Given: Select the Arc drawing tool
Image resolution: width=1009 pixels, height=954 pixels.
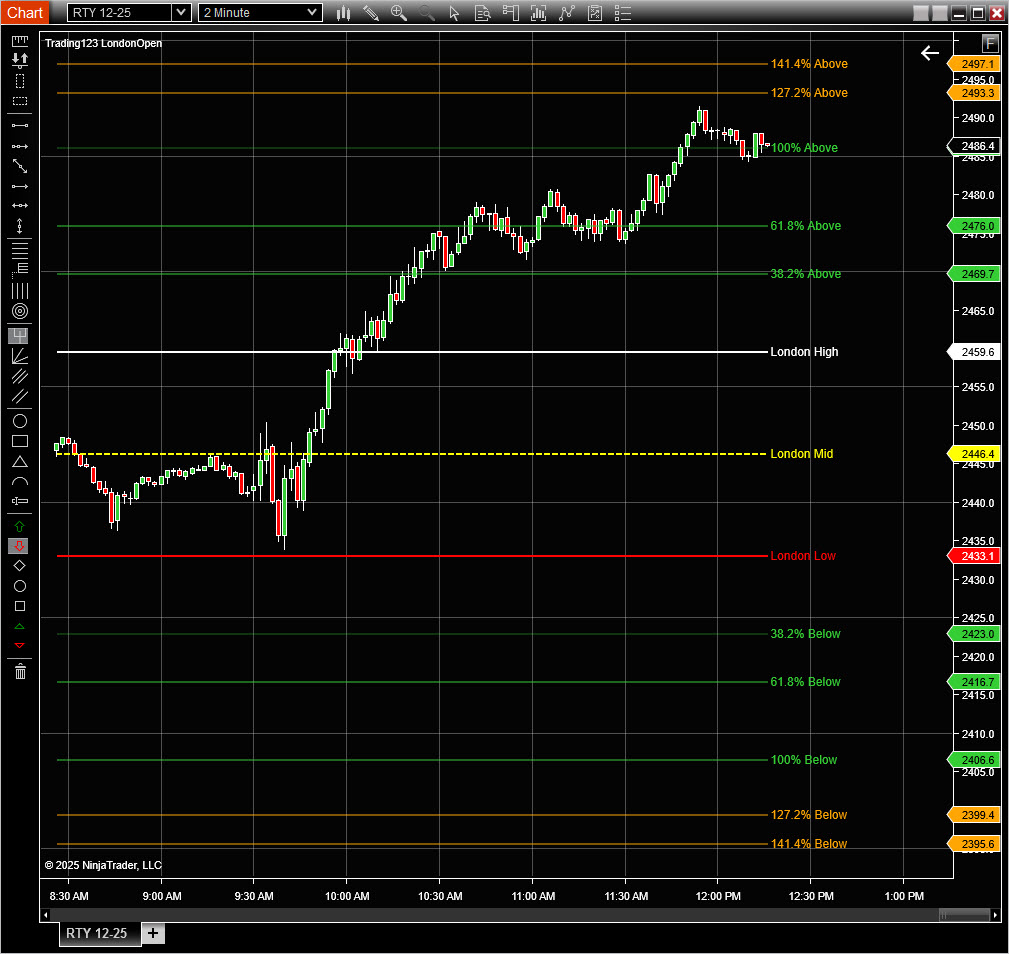Looking at the screenshot, I should click(19, 481).
